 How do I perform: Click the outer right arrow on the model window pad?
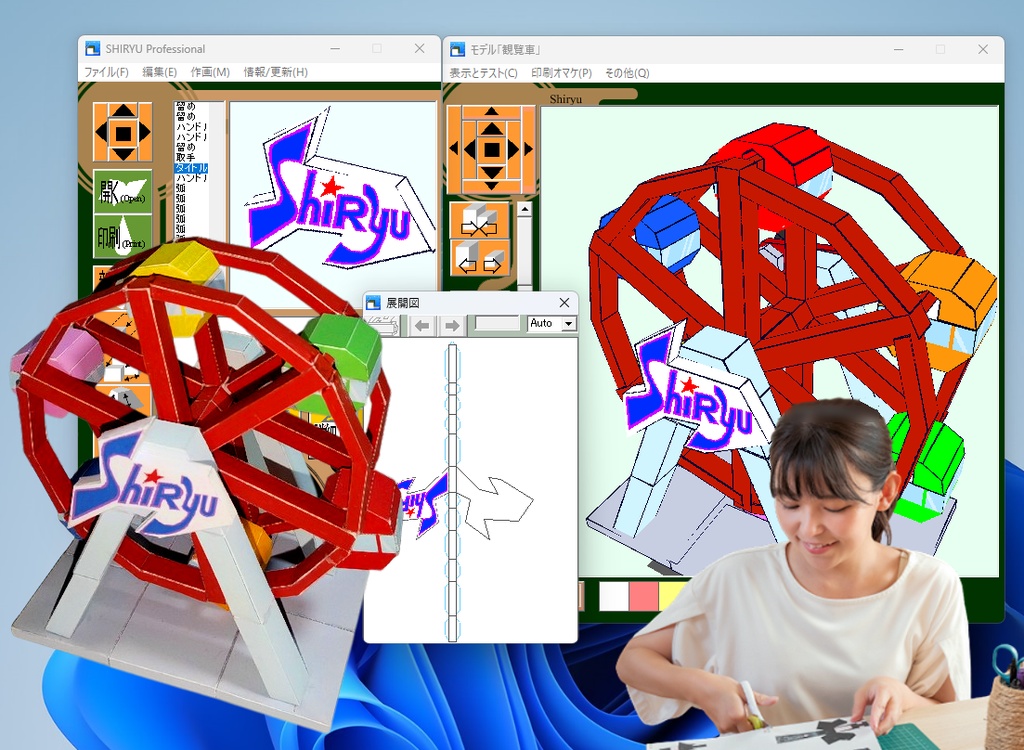coord(528,150)
